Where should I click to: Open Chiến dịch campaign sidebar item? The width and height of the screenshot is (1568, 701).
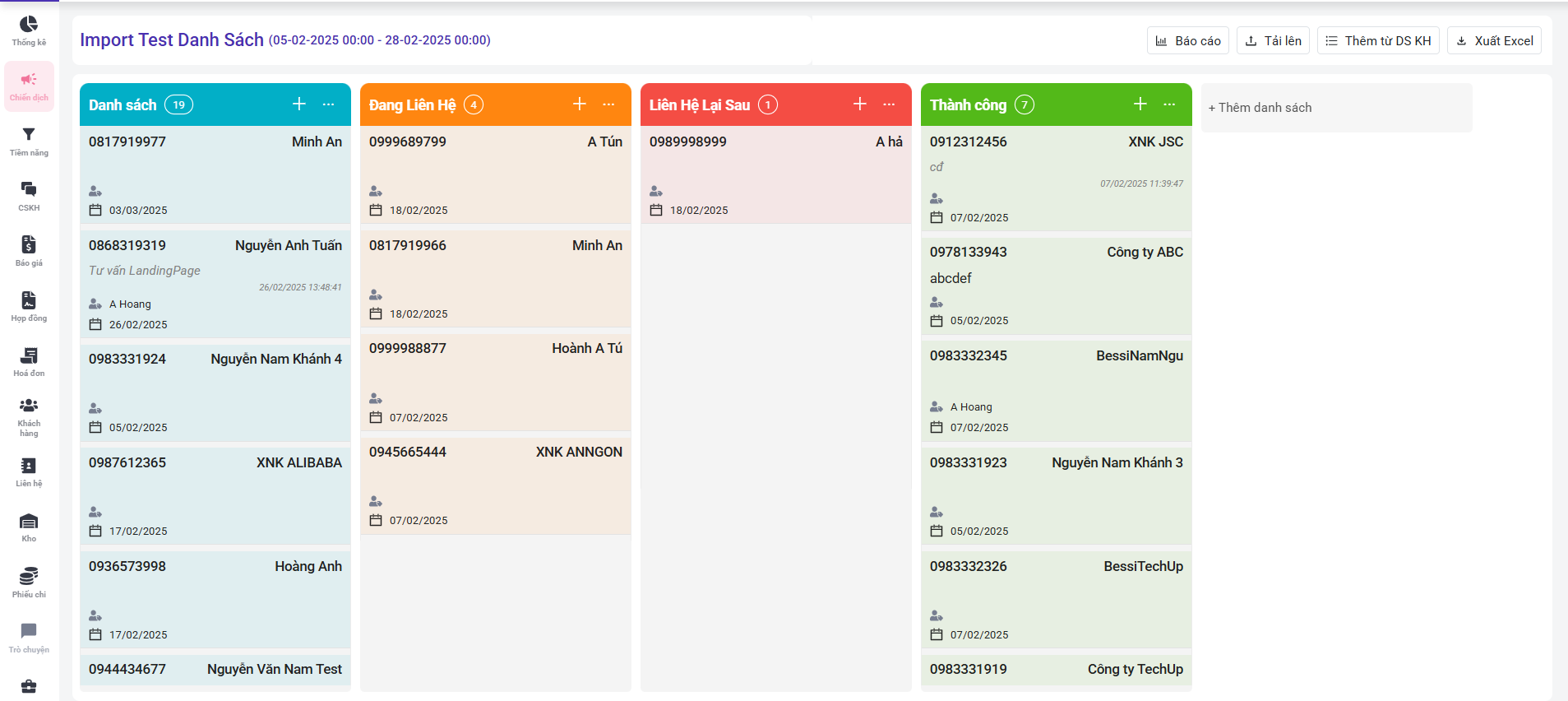(29, 86)
